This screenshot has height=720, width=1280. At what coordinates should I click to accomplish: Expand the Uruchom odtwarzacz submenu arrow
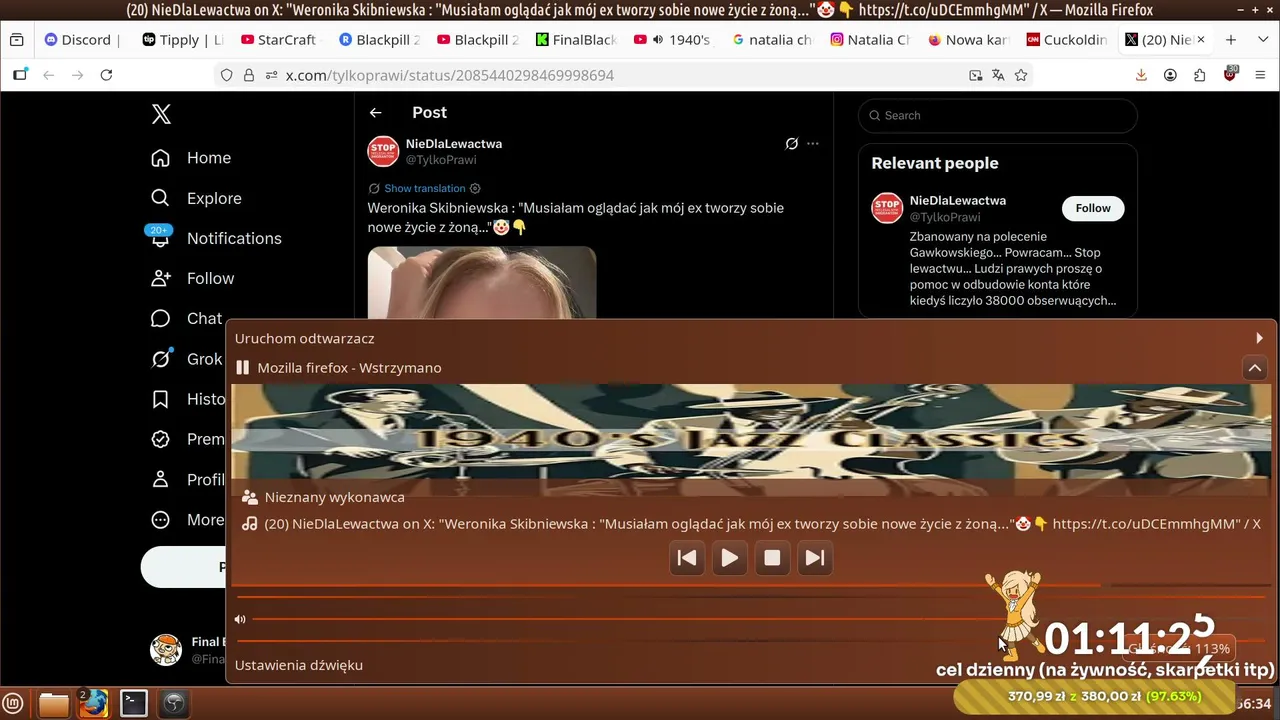(1260, 338)
